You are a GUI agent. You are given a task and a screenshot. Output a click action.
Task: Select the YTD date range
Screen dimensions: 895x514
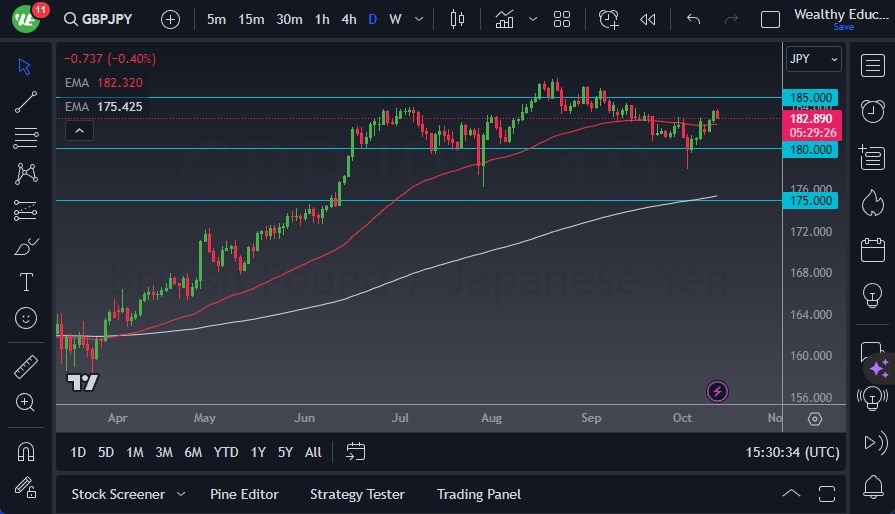(226, 452)
